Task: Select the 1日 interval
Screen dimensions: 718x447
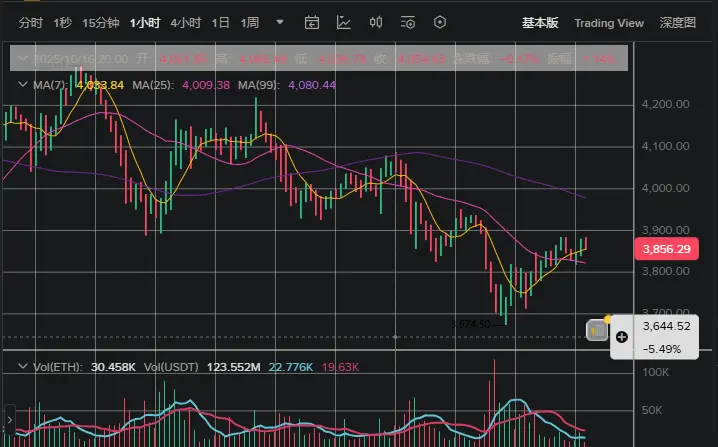Action: click(220, 23)
